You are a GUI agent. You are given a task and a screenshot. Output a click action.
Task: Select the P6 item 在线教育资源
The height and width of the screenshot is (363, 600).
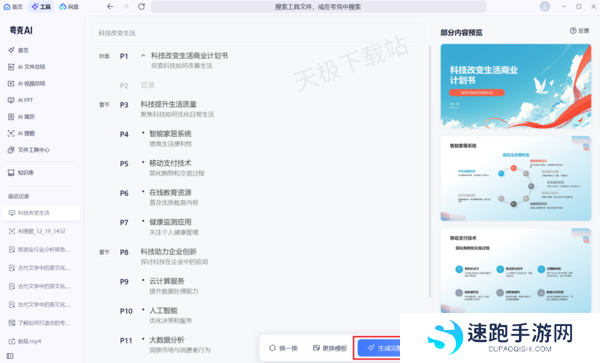click(x=170, y=193)
